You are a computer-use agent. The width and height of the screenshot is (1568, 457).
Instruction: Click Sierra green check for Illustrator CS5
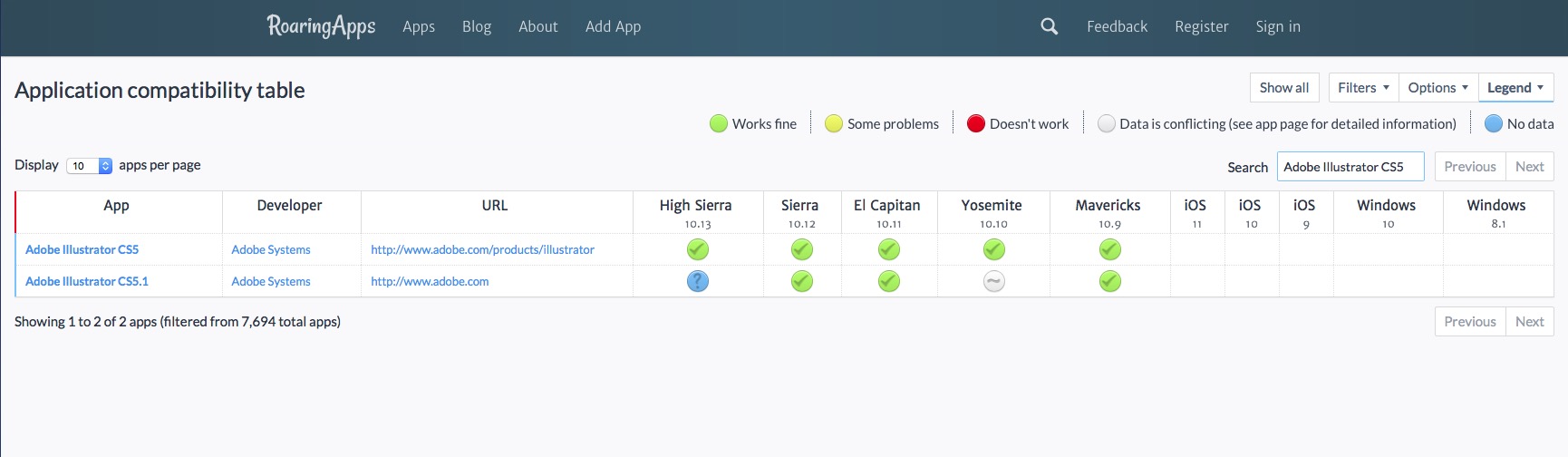pos(801,249)
